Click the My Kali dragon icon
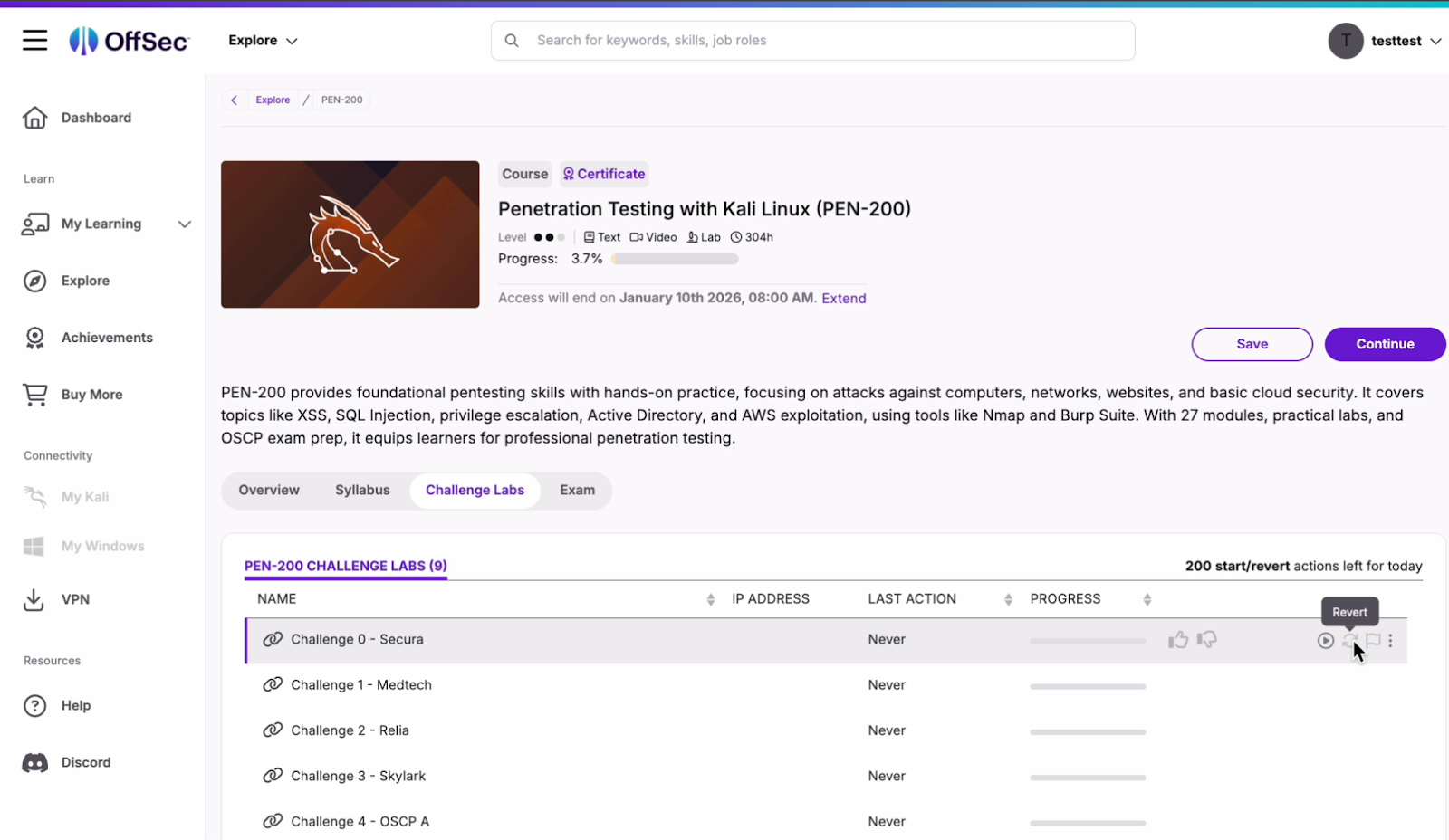The height and width of the screenshot is (840, 1449). point(35,496)
